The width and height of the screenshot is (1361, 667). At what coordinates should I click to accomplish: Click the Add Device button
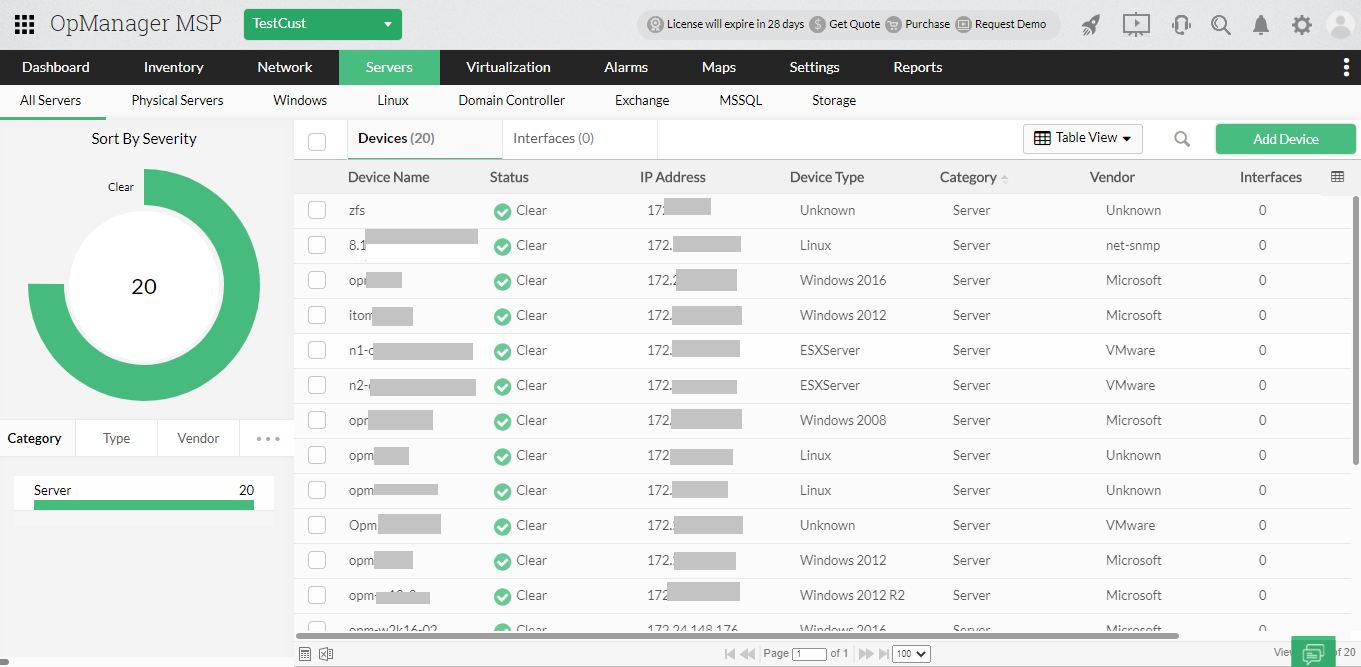click(1286, 139)
